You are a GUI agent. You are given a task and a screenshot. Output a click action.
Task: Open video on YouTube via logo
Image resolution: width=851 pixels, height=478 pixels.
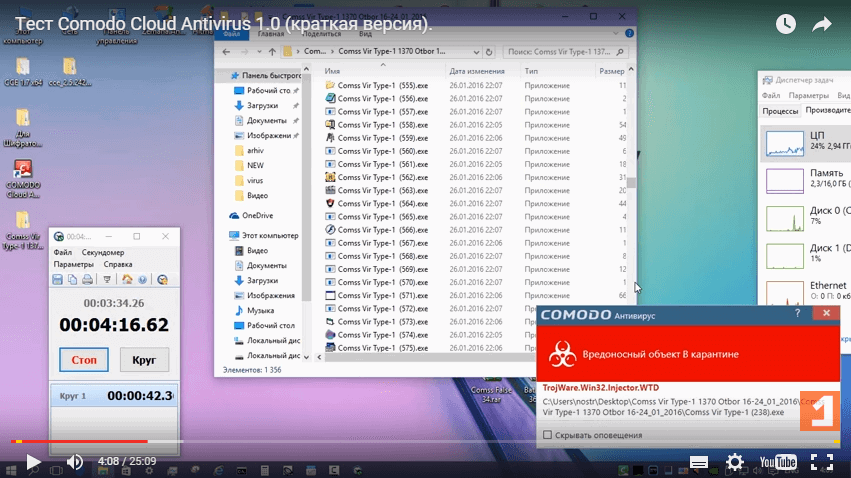coord(778,462)
